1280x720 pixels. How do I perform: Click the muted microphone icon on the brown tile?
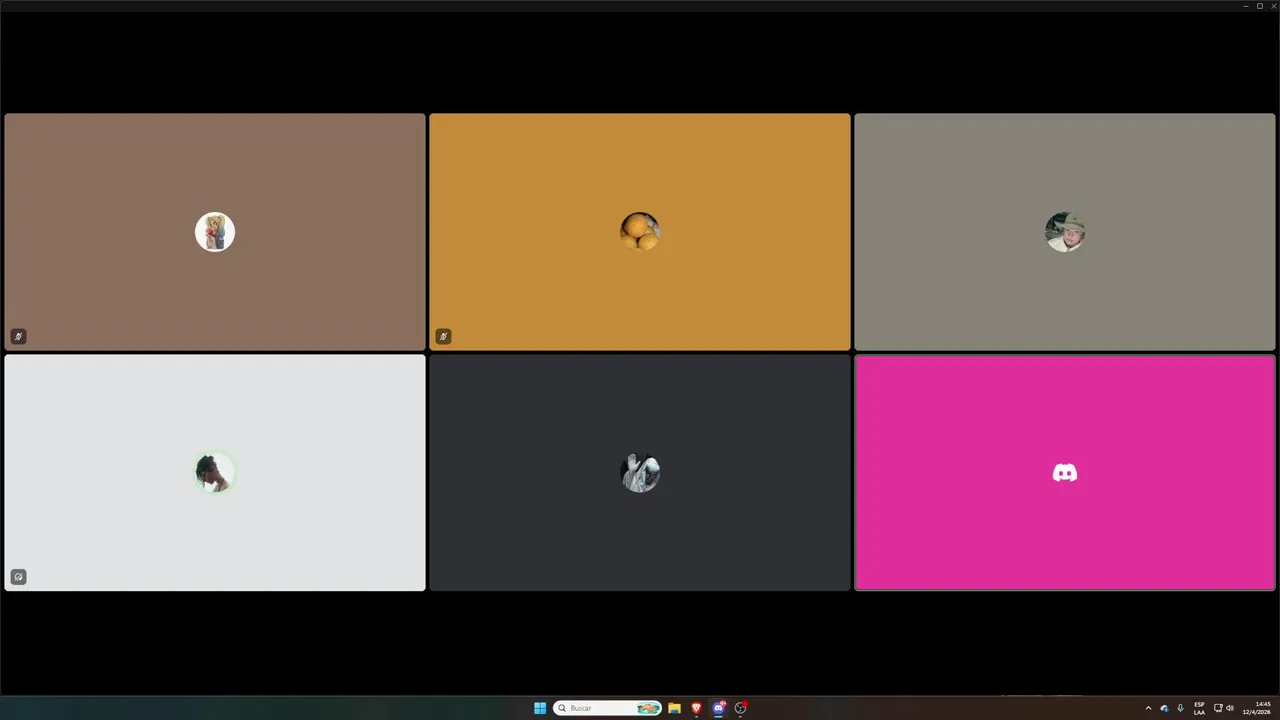[x=18, y=336]
